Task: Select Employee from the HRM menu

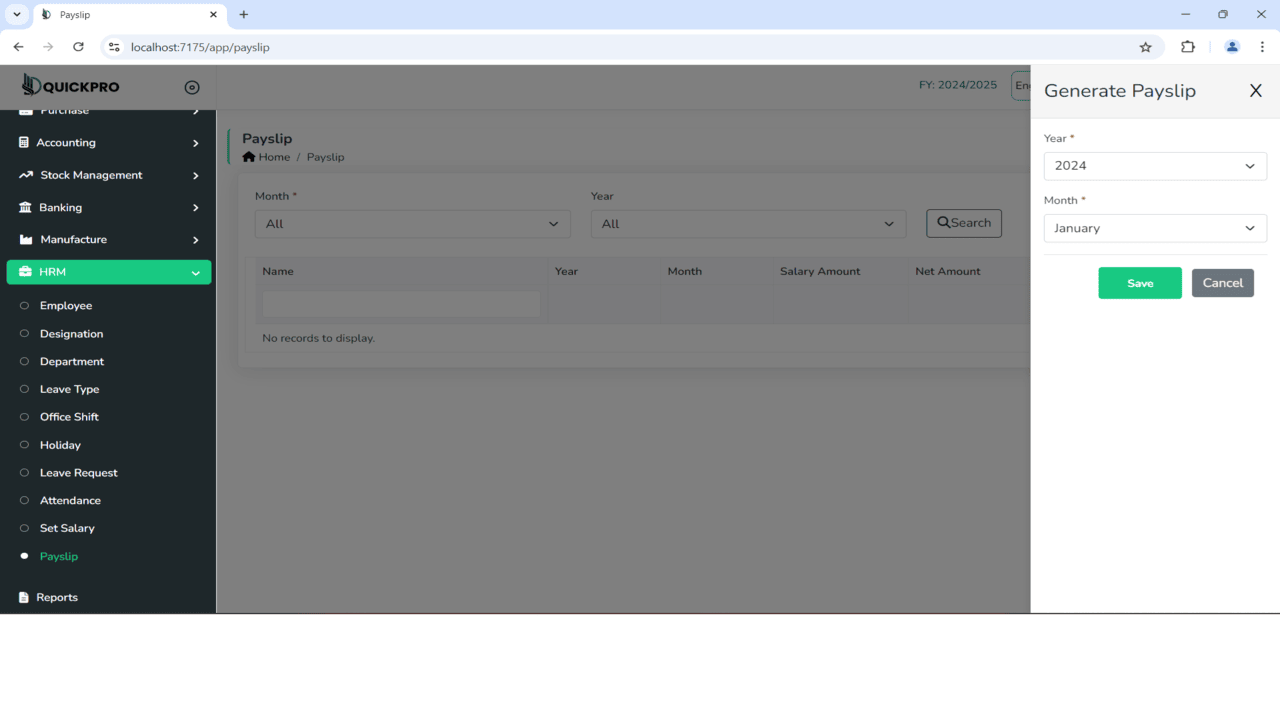Action: point(65,305)
